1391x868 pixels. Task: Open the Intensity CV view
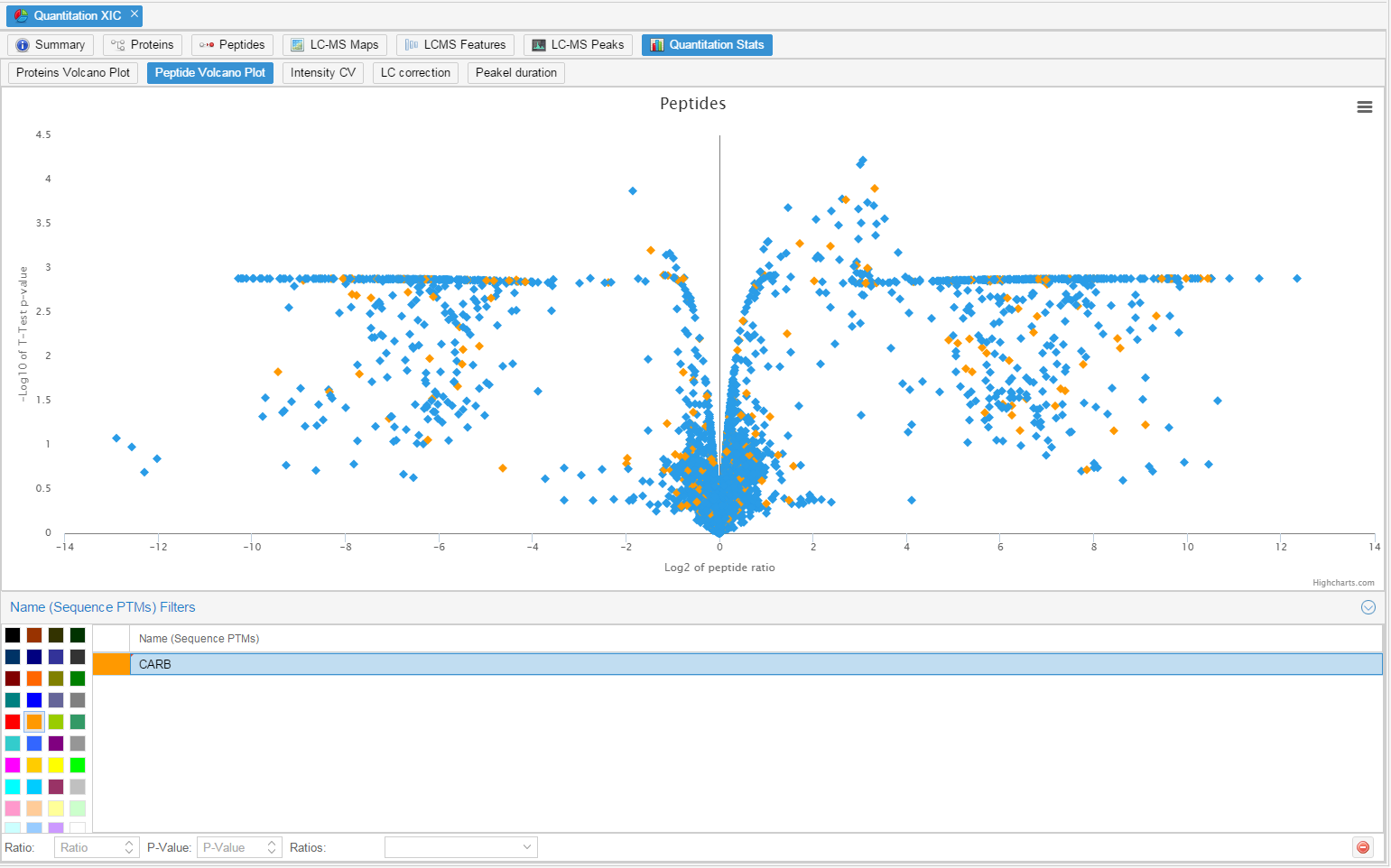(x=322, y=73)
